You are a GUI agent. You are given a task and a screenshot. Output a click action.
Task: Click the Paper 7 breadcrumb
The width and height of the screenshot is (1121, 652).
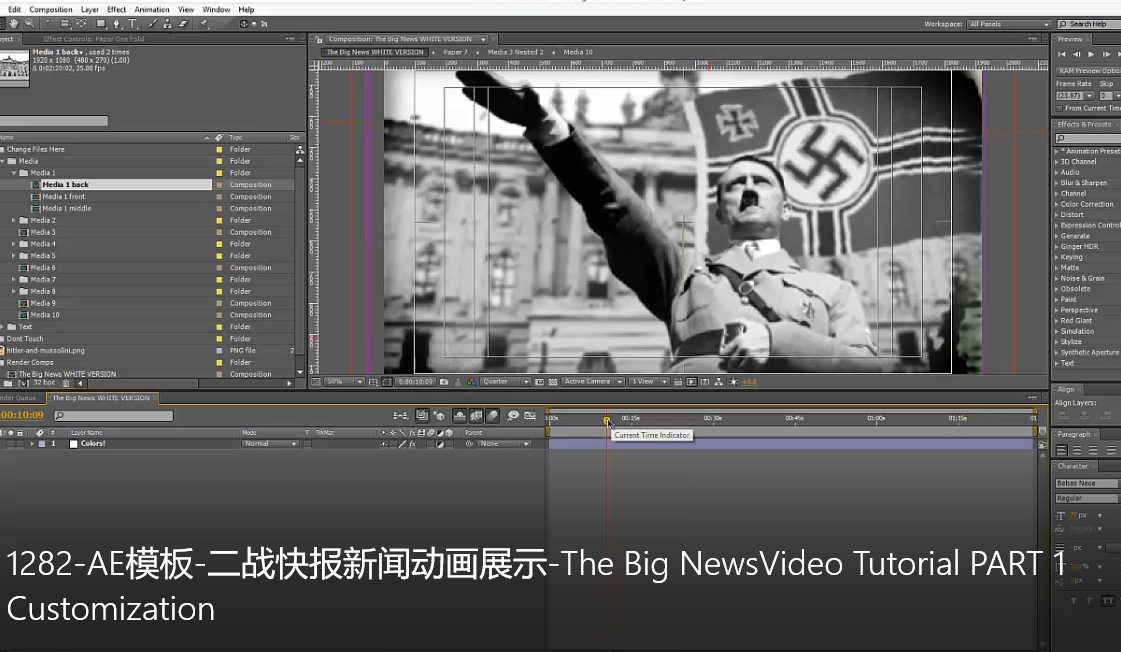pos(455,52)
